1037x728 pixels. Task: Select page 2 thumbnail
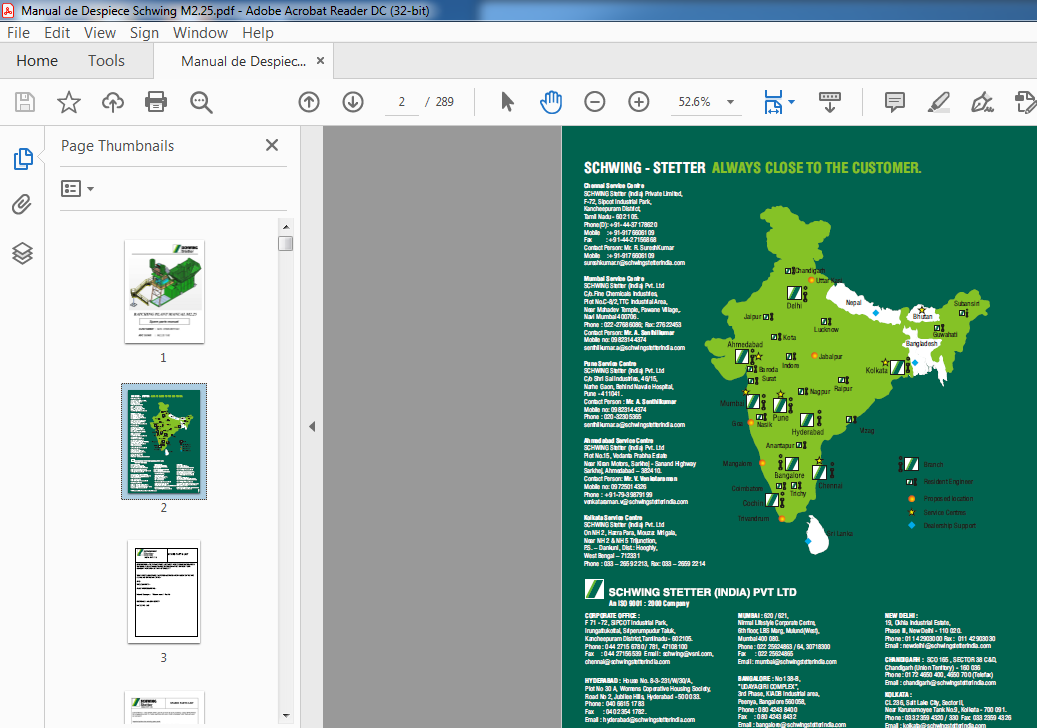(x=164, y=441)
